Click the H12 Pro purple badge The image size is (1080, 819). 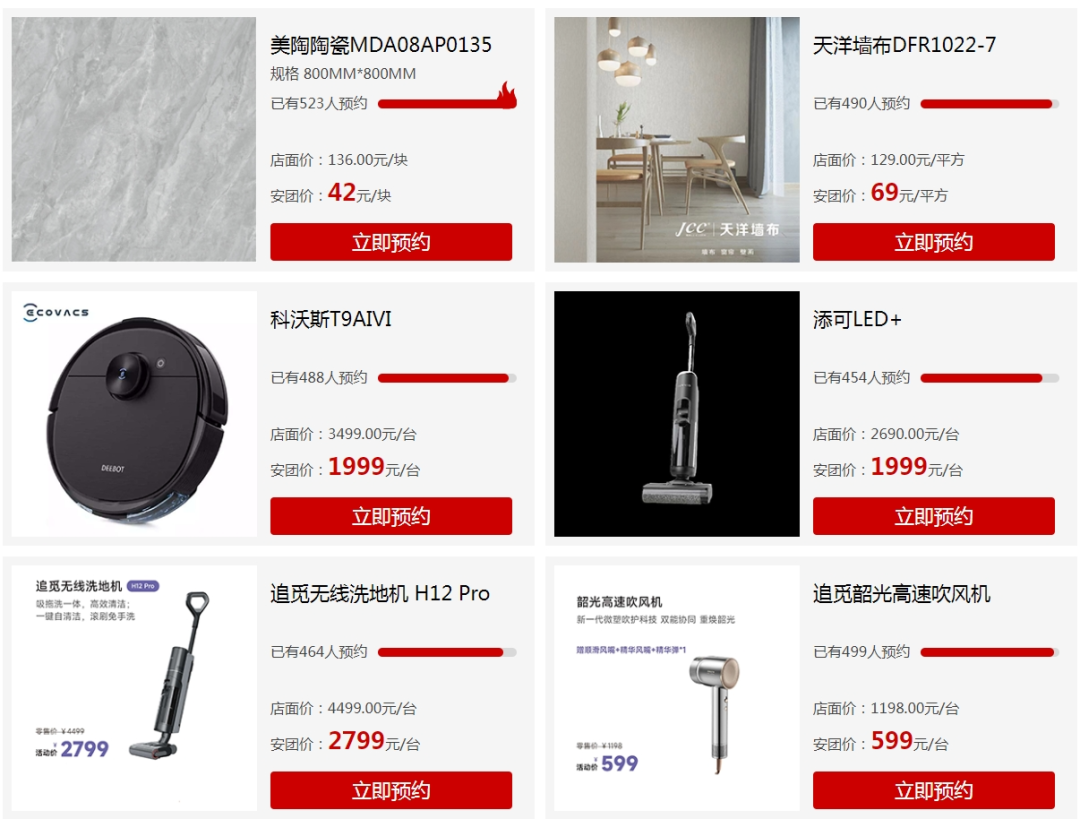click(x=143, y=585)
